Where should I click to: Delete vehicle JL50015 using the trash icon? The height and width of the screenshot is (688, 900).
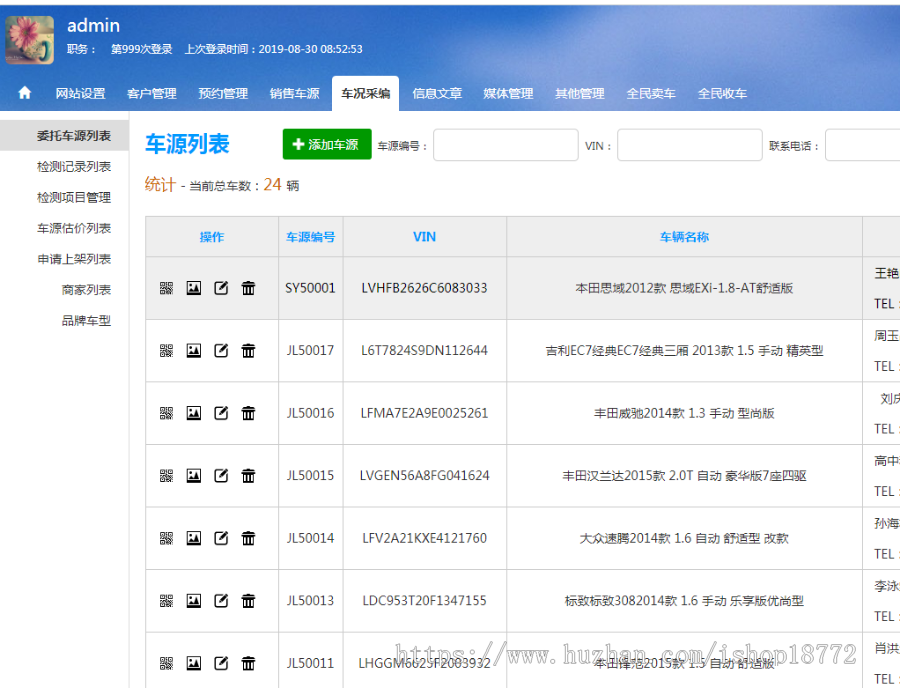pyautogui.click(x=248, y=476)
